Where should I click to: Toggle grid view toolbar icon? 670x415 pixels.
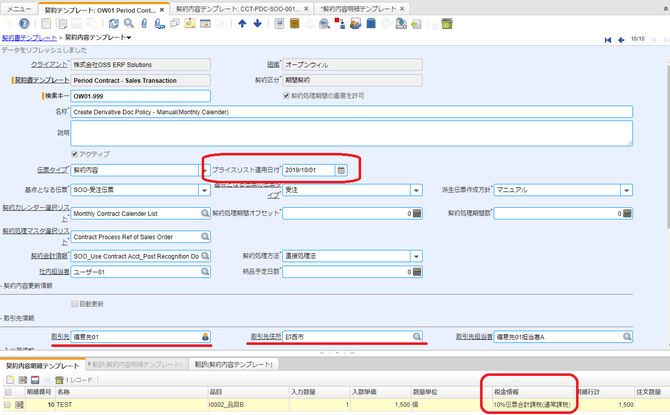pyautogui.click(x=206, y=24)
